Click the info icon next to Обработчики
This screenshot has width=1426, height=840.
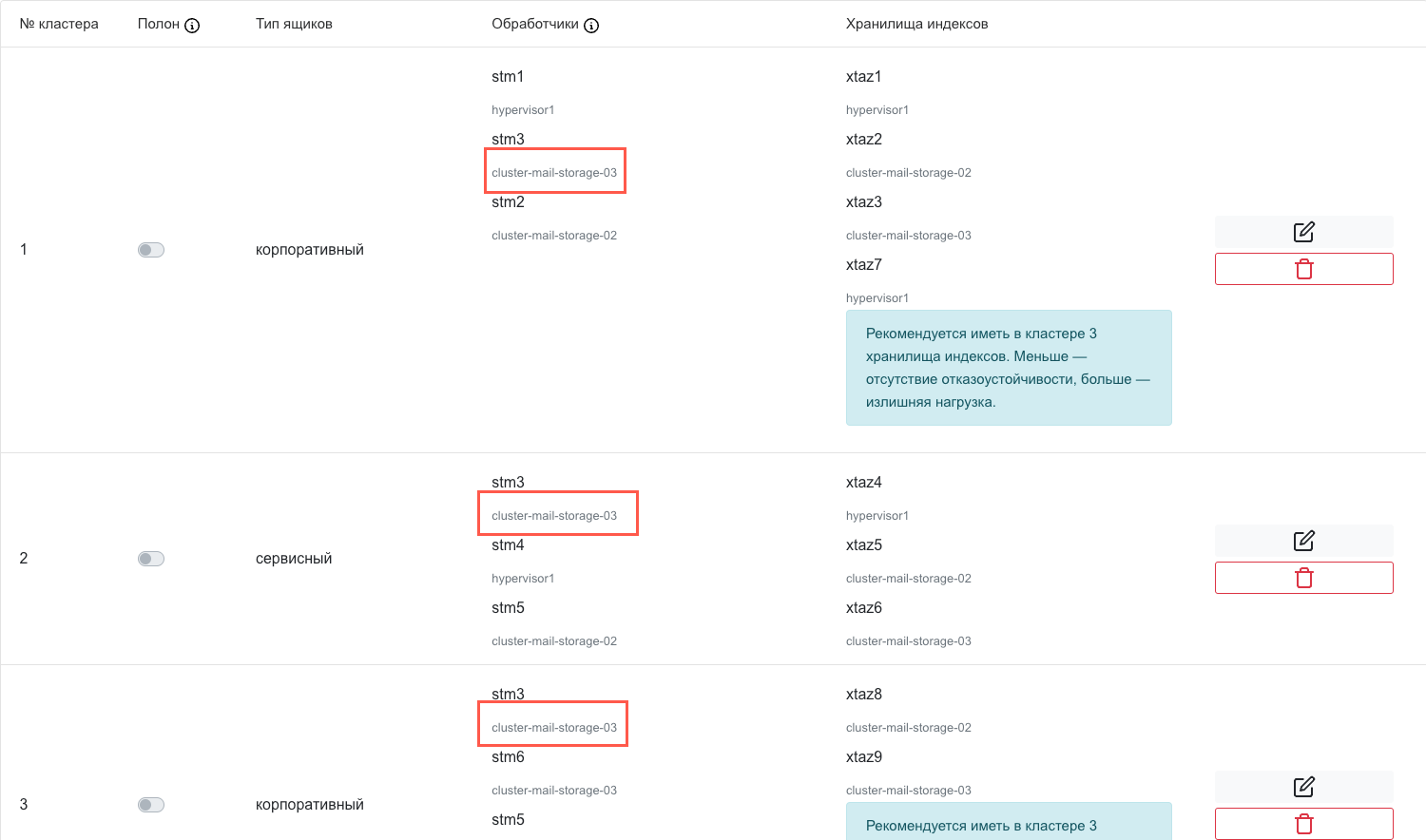pos(591,26)
